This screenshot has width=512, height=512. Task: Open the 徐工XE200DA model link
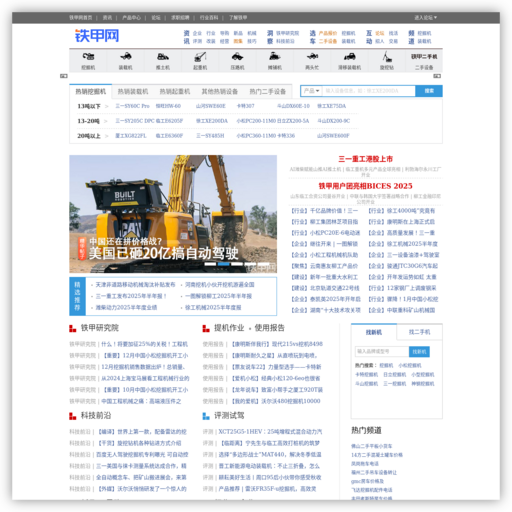pos(212,121)
